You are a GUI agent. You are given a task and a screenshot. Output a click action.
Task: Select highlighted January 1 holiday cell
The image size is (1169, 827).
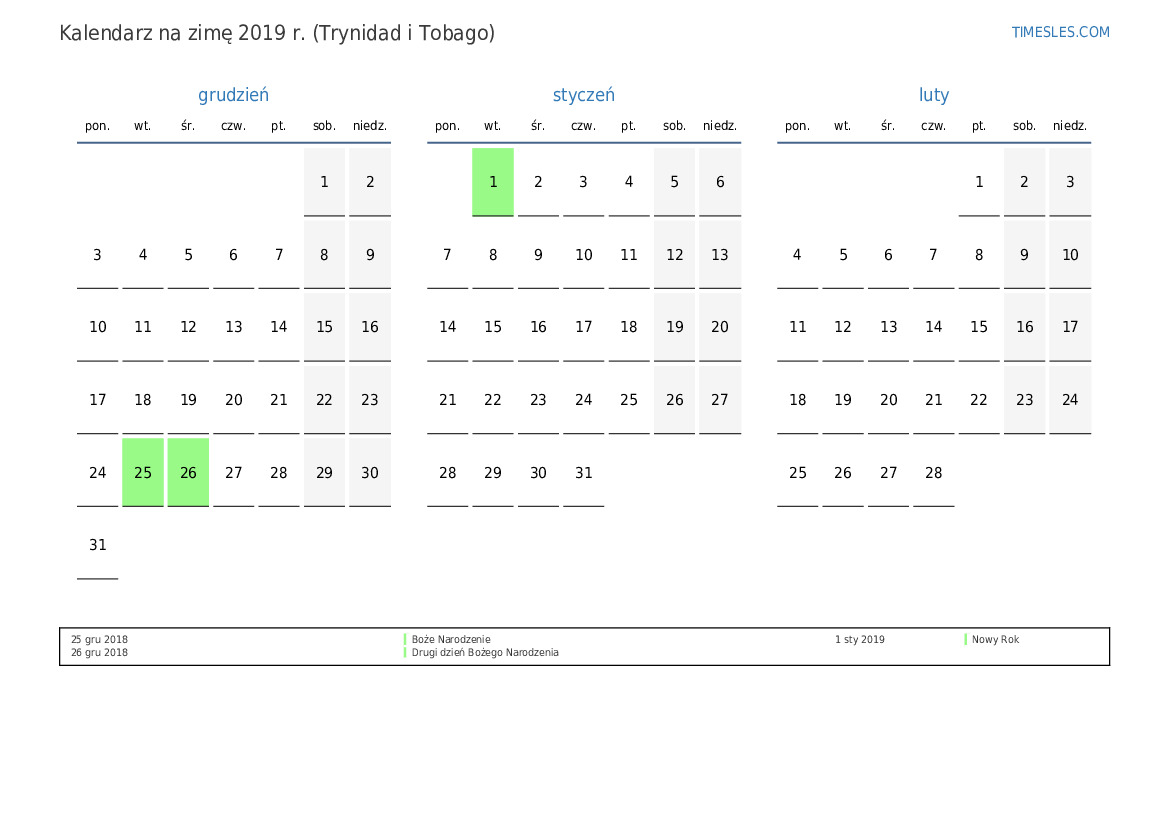(x=493, y=182)
